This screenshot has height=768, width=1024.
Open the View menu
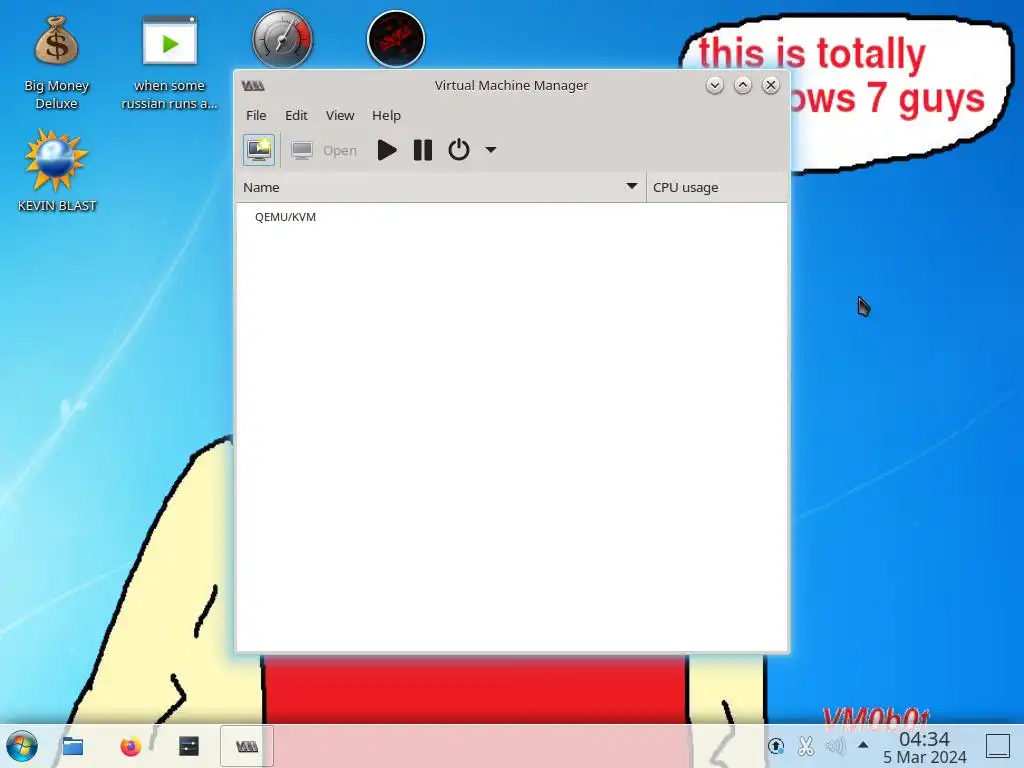[340, 116]
